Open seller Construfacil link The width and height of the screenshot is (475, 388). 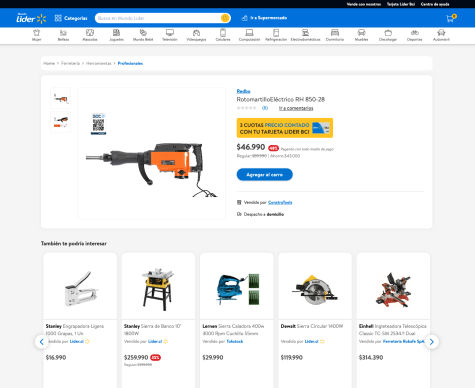click(280, 202)
